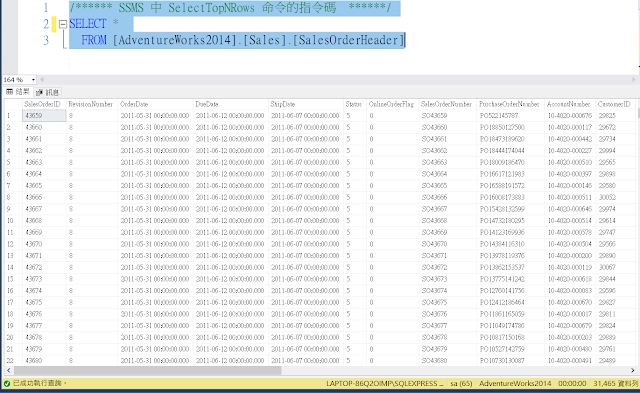Select the DueDate column header
The image size is (640, 393).
point(231,104)
